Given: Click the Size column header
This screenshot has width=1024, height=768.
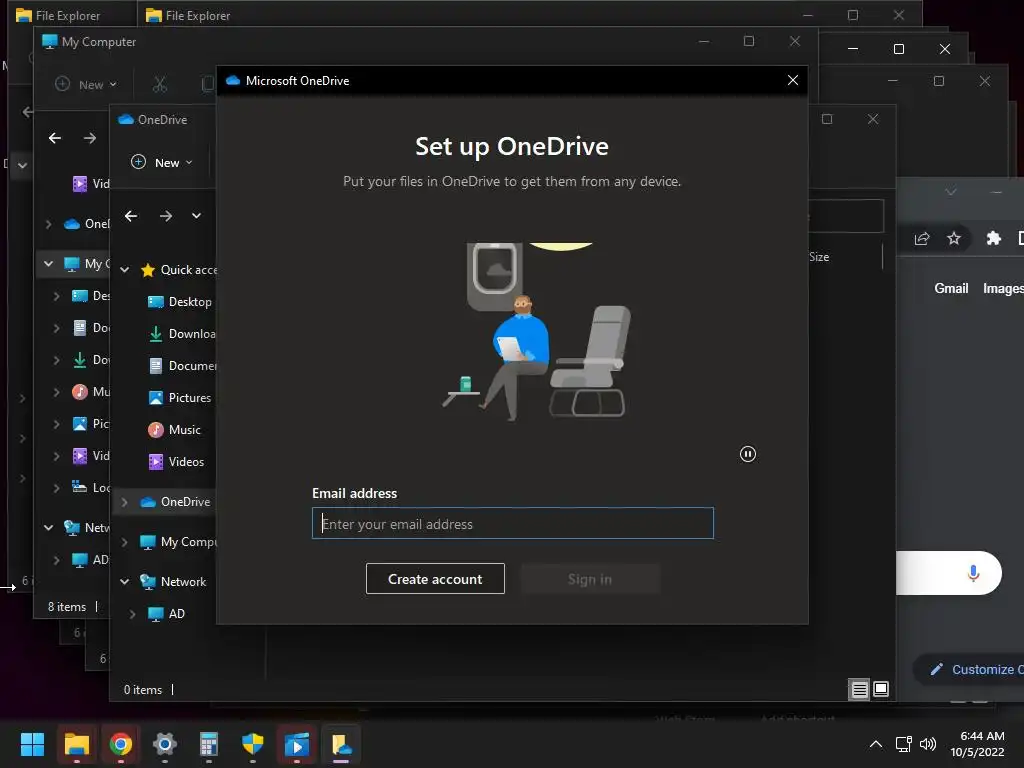Looking at the screenshot, I should [819, 257].
